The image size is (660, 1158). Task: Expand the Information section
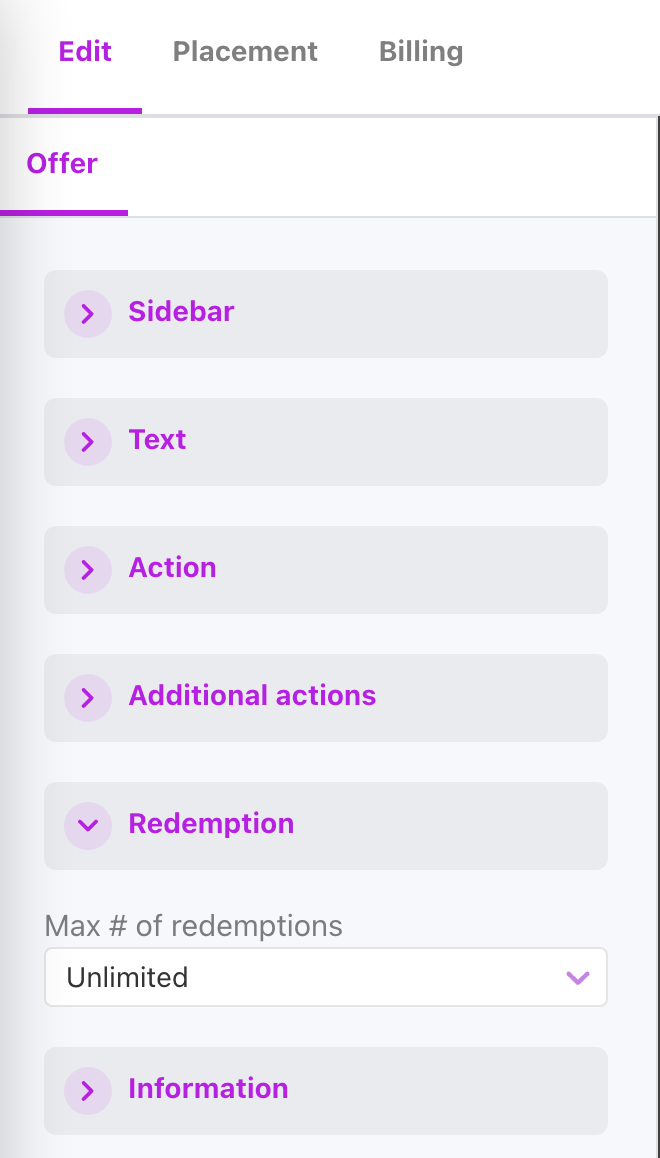(208, 1090)
